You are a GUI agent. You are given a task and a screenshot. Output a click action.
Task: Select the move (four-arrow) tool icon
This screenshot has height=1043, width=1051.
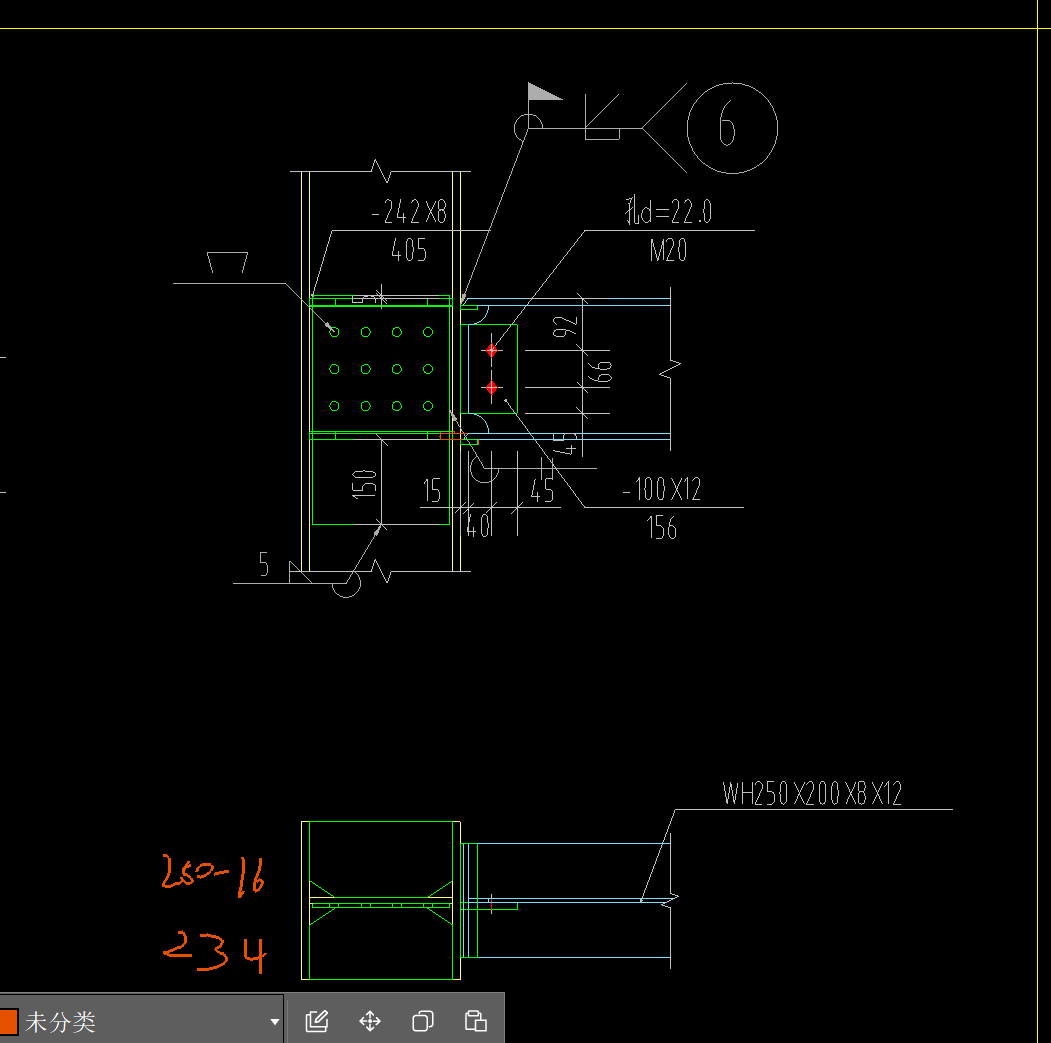pyautogui.click(x=370, y=1021)
